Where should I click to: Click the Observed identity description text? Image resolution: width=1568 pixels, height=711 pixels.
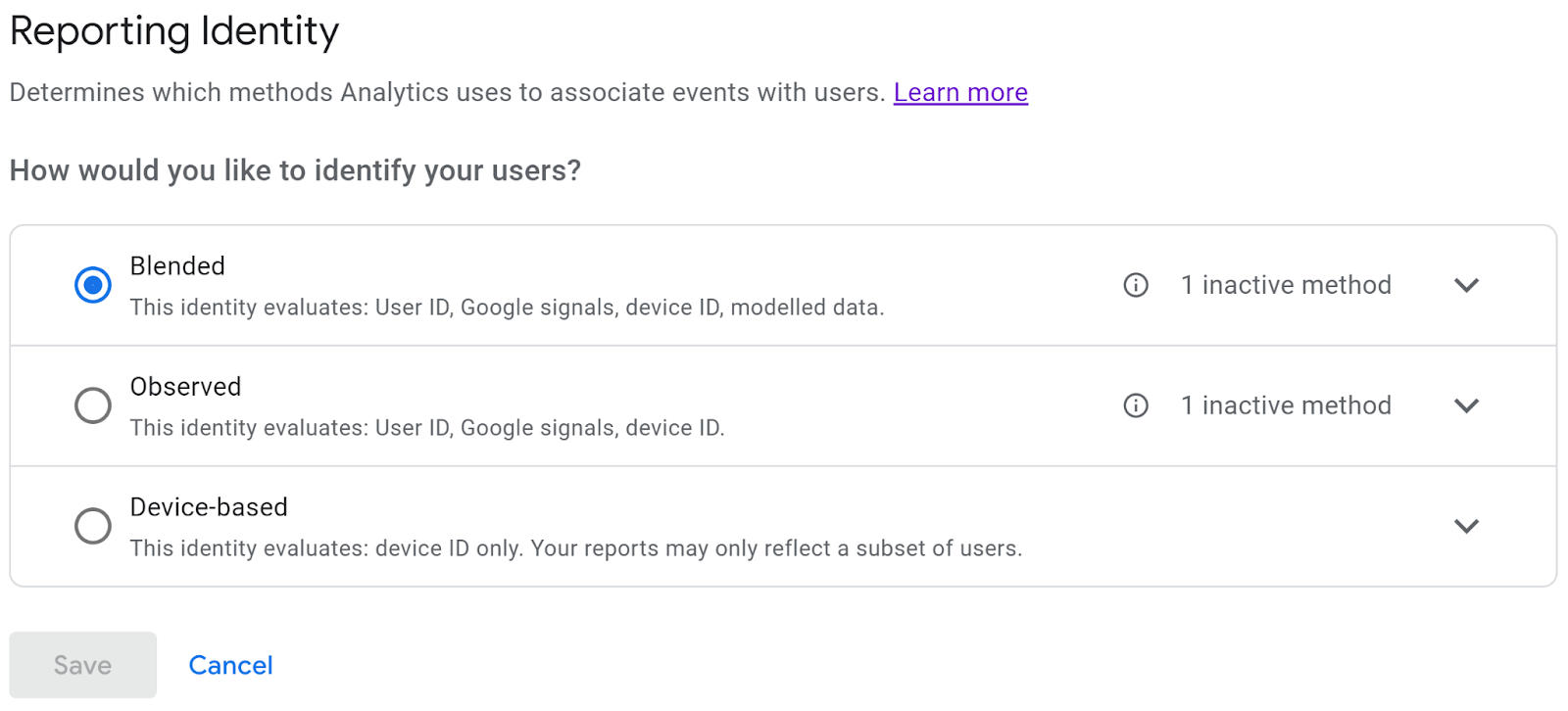point(427,428)
